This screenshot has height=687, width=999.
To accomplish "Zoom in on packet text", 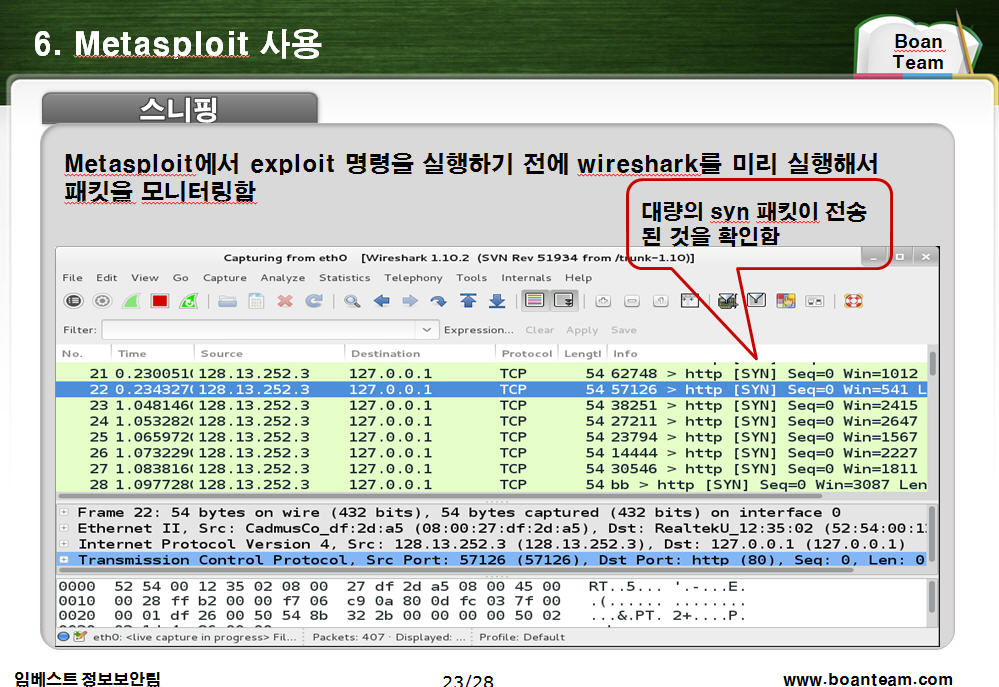I will pyautogui.click(x=603, y=301).
